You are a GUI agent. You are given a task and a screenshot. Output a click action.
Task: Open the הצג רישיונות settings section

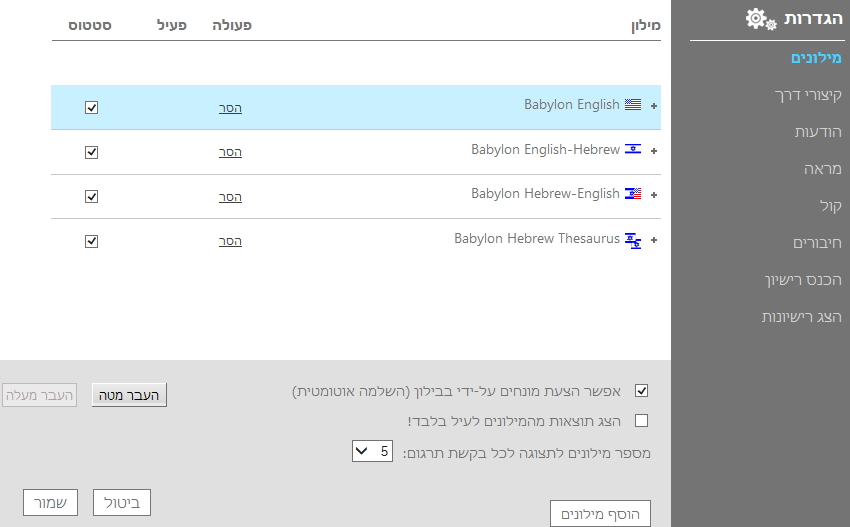(802, 317)
